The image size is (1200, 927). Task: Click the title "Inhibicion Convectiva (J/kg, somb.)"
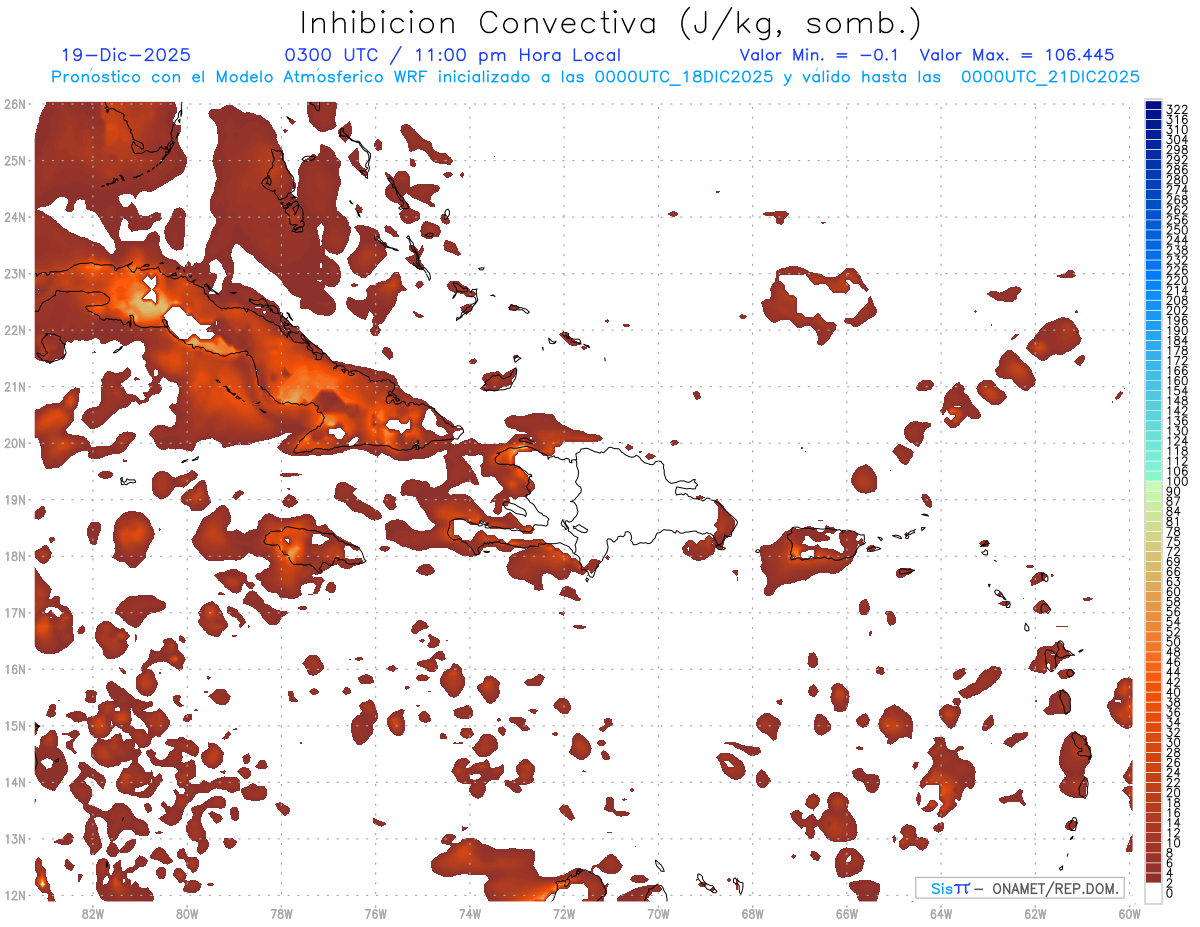611,23
